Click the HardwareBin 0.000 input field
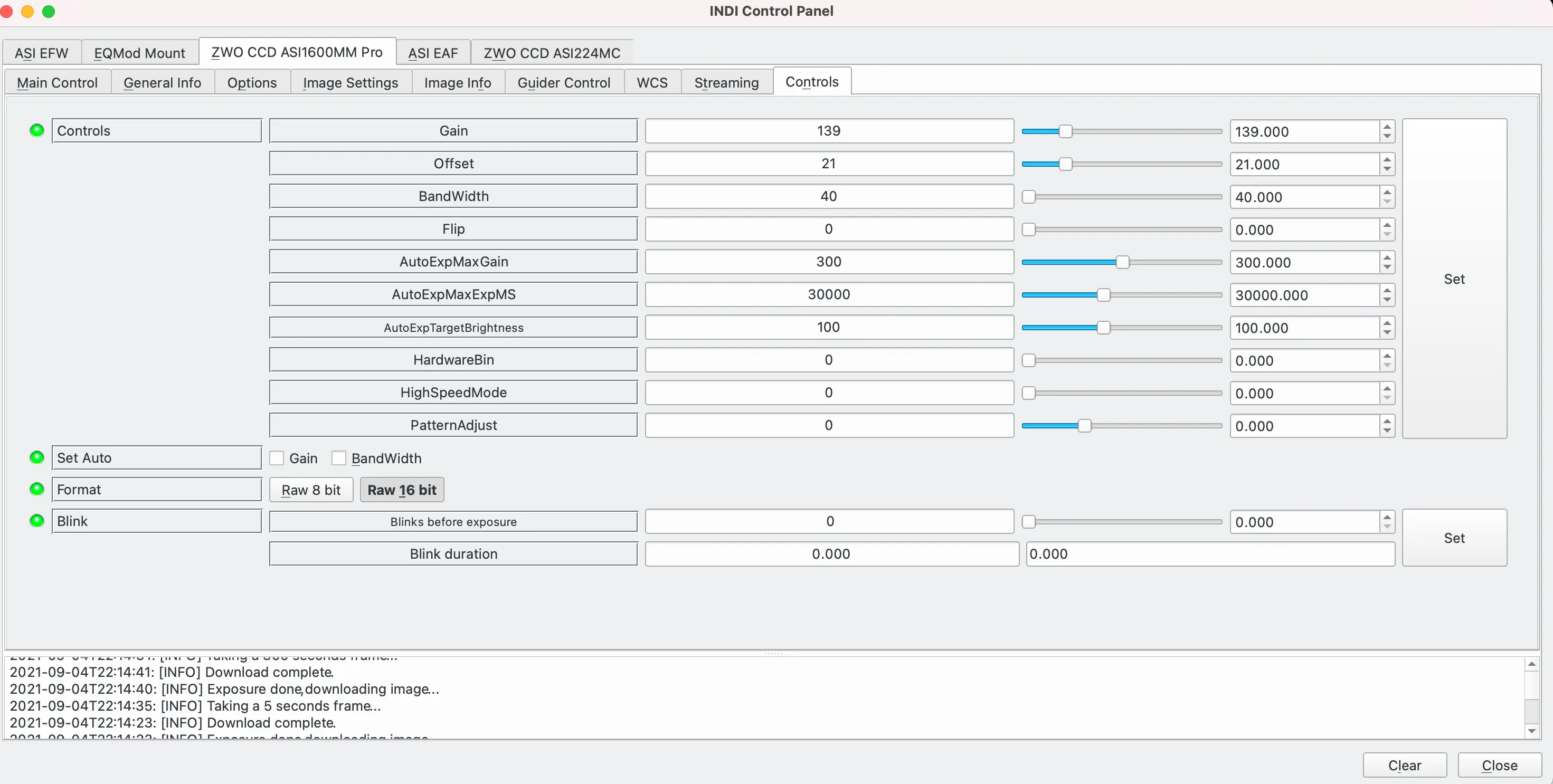Viewport: 1553px width, 784px height. 1304,360
